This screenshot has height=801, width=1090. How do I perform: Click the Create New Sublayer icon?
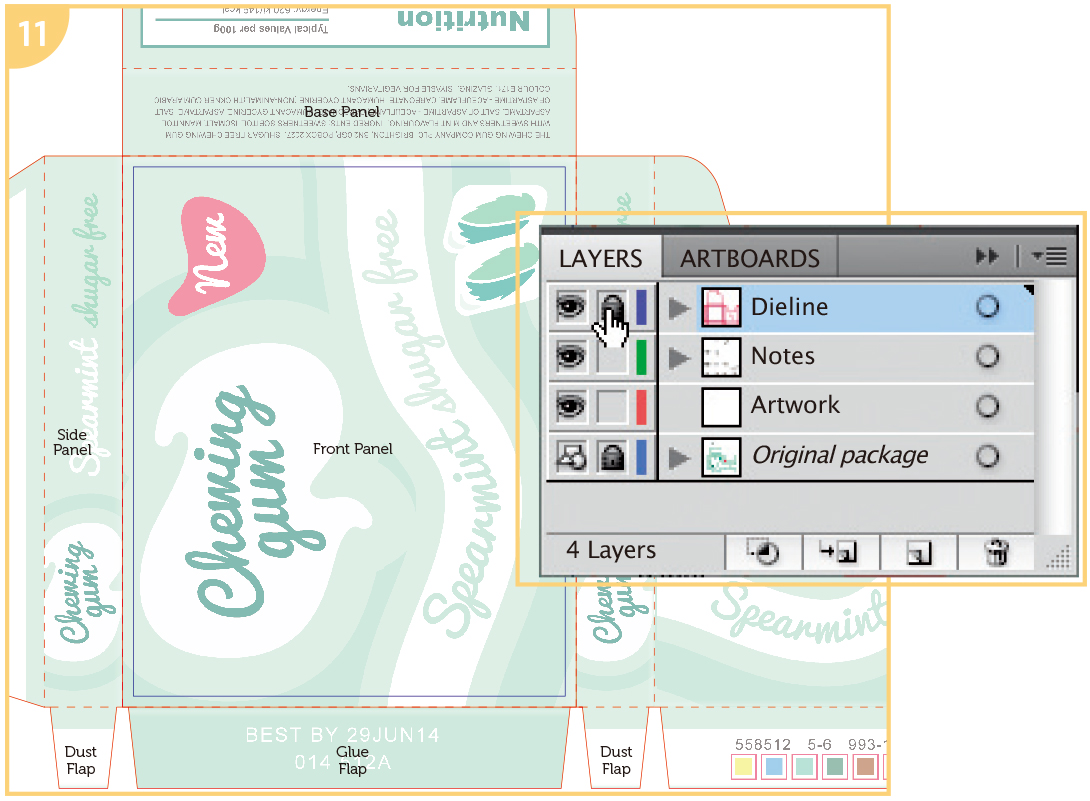coord(842,552)
